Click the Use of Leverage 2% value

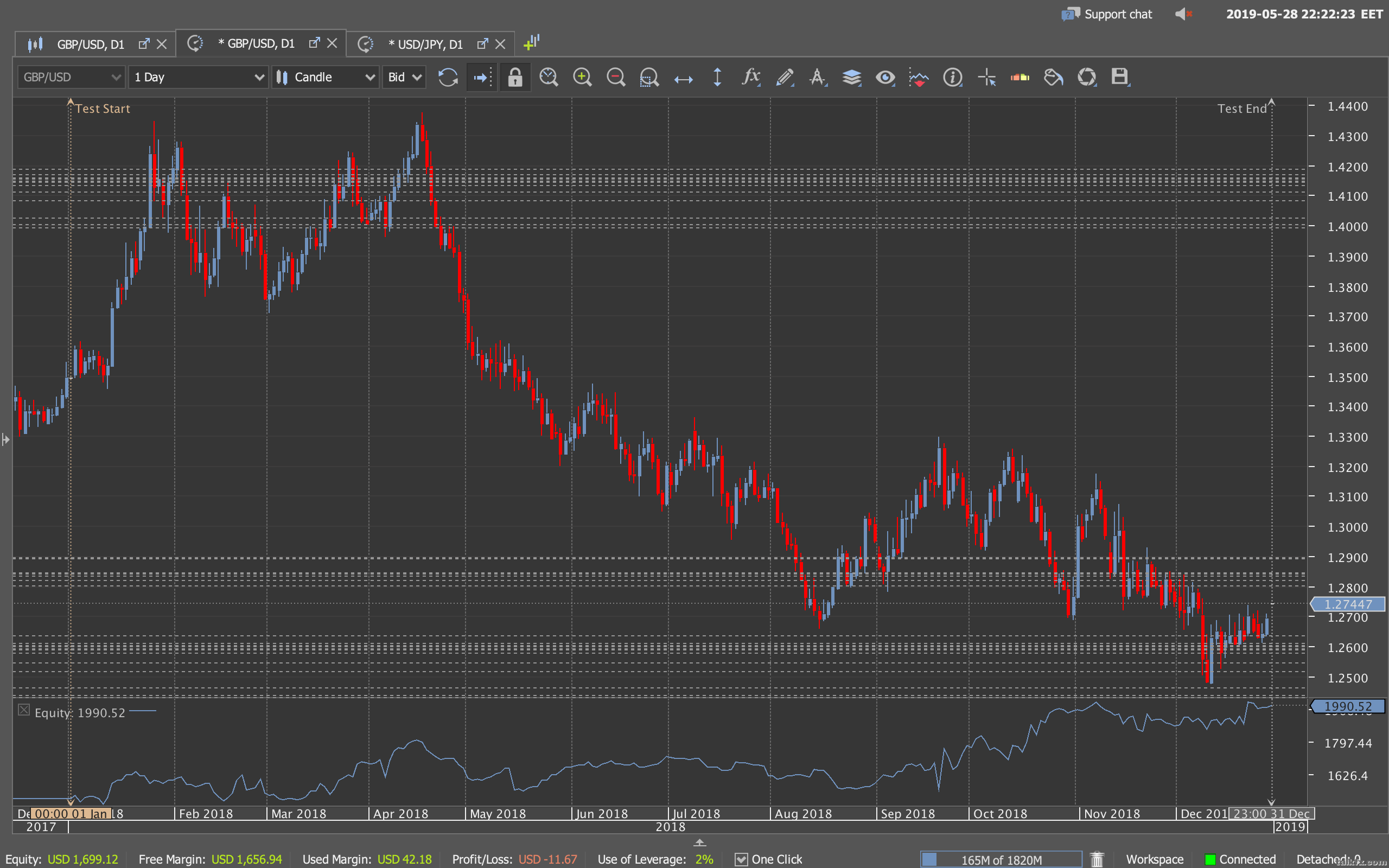point(704,859)
